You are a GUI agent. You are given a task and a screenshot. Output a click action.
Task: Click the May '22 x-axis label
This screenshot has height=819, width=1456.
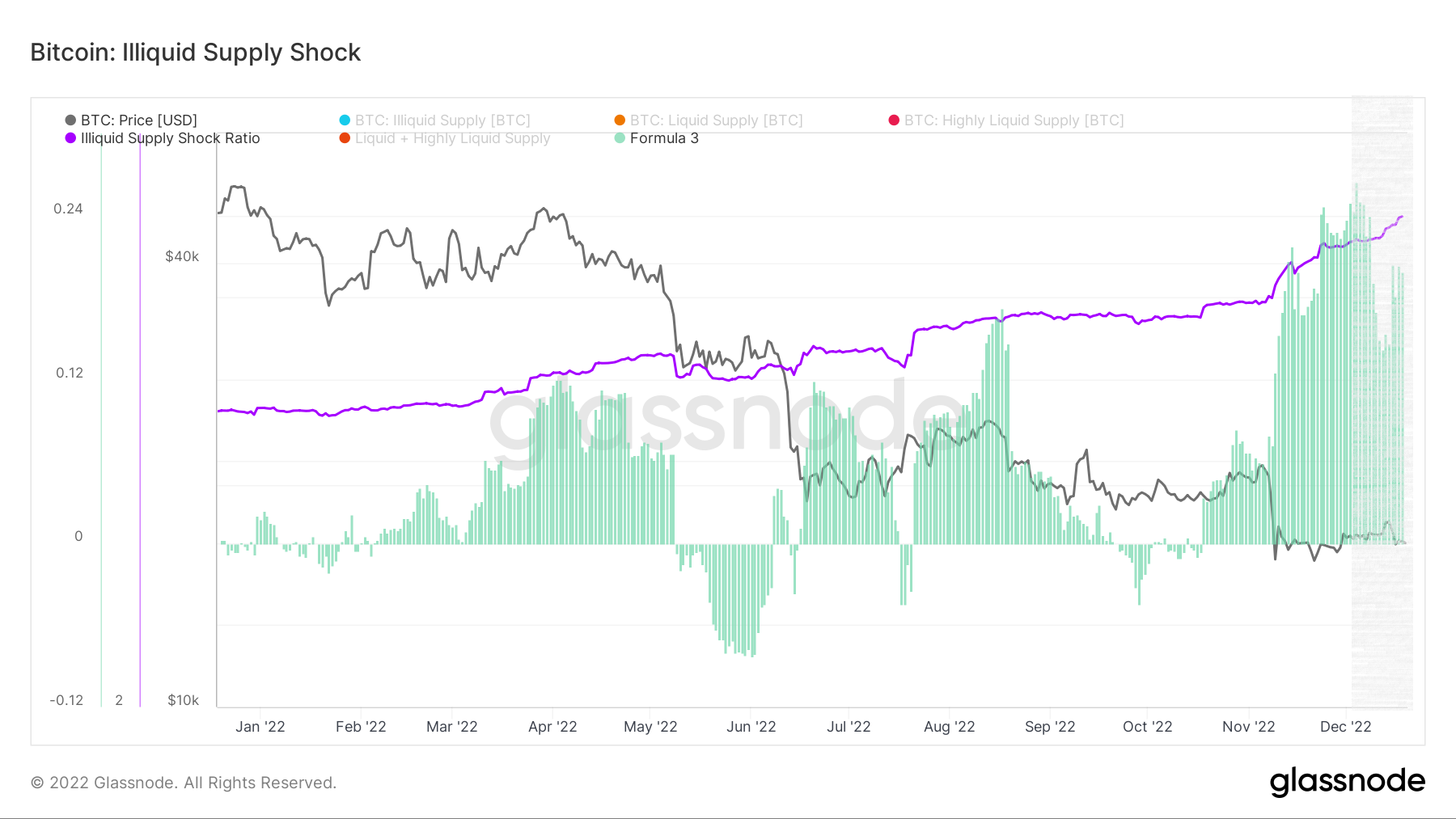point(650,727)
